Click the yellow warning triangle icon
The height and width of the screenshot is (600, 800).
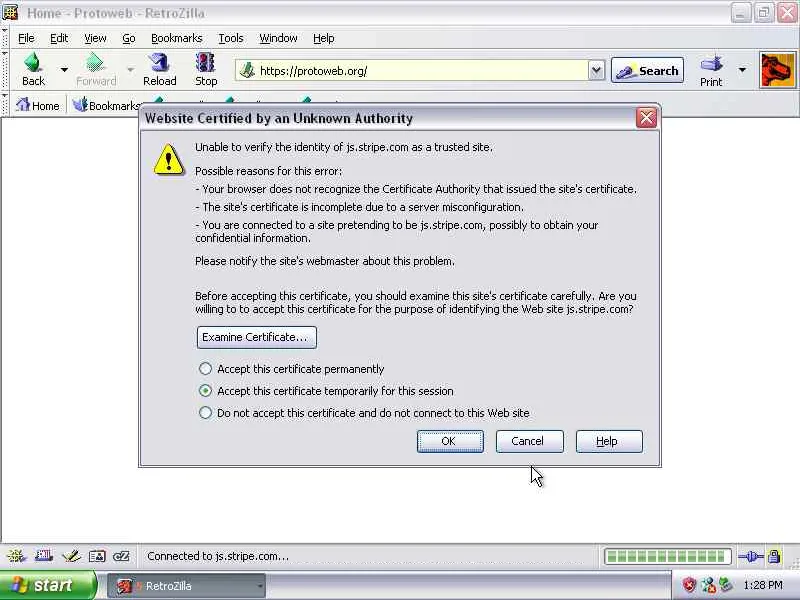pos(169,160)
